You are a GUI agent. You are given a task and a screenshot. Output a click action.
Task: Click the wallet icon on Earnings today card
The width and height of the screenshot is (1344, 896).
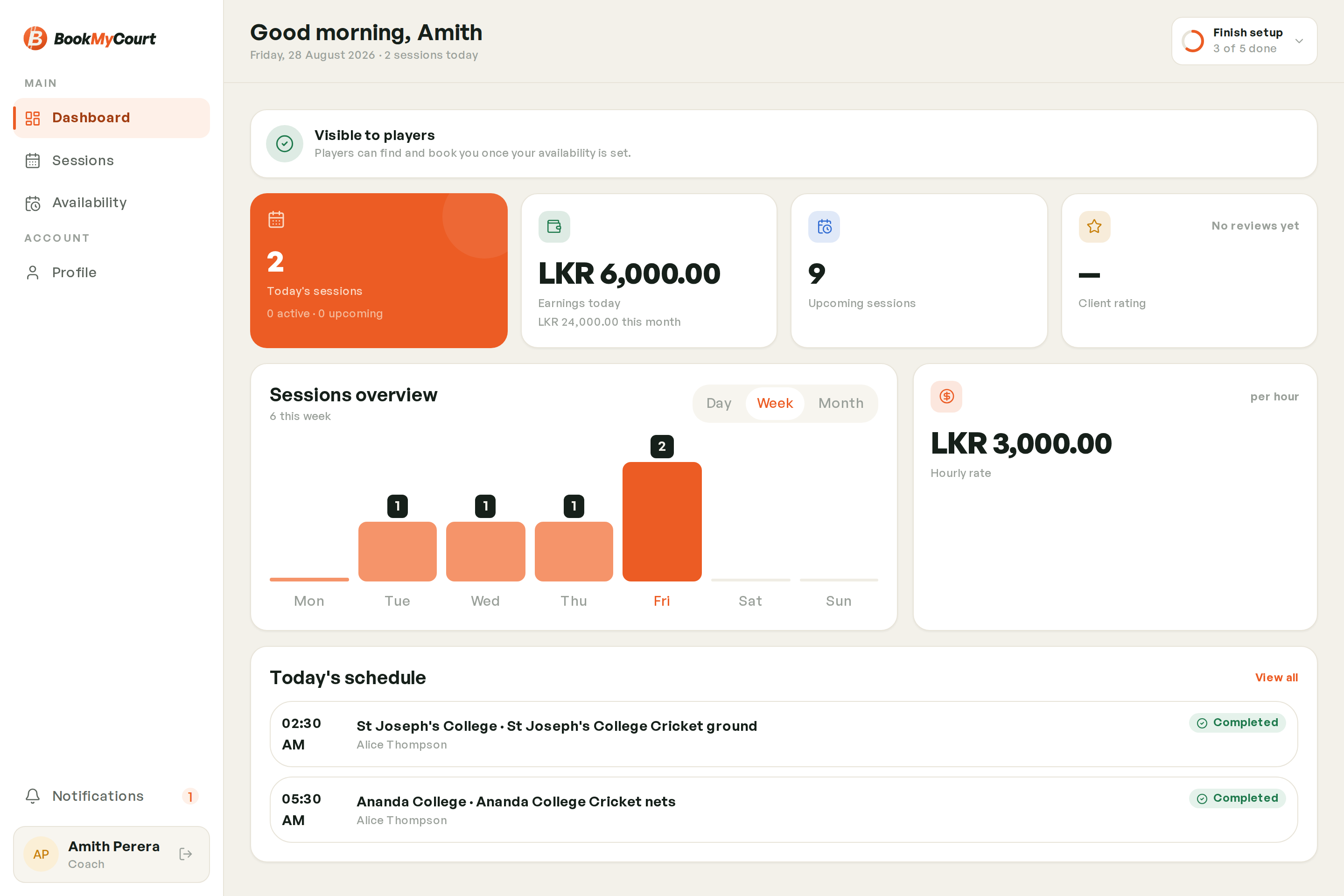pyautogui.click(x=554, y=227)
